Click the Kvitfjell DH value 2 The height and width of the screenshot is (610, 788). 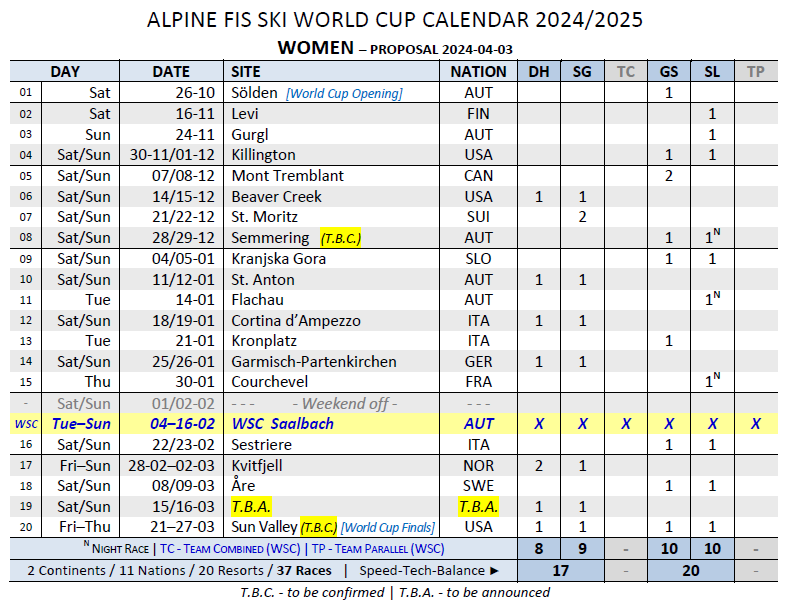point(539,466)
